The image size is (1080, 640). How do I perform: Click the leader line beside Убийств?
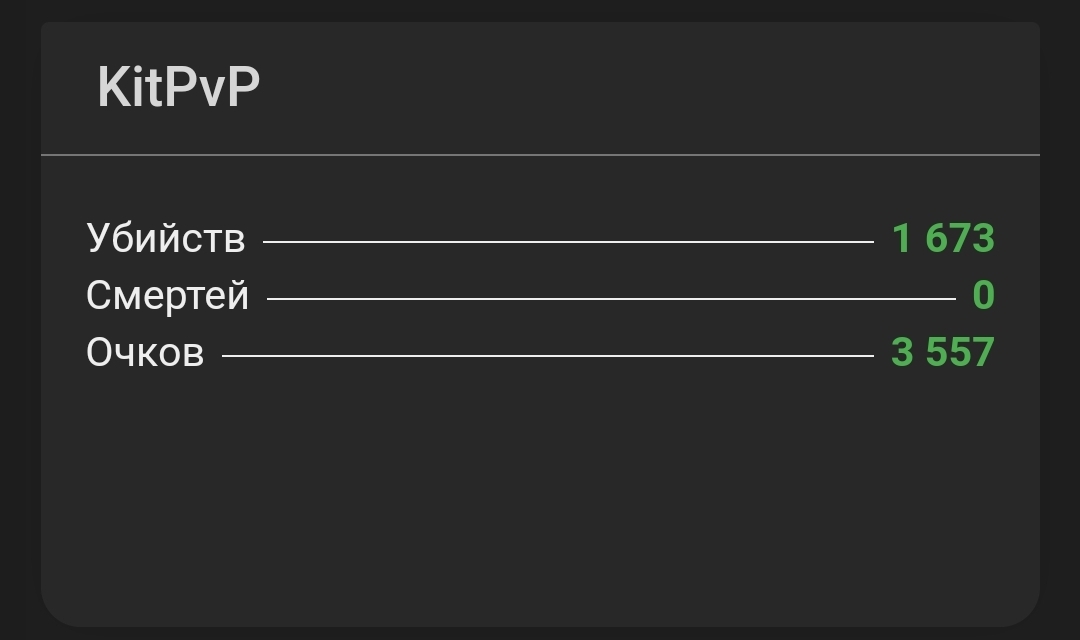pos(568,241)
